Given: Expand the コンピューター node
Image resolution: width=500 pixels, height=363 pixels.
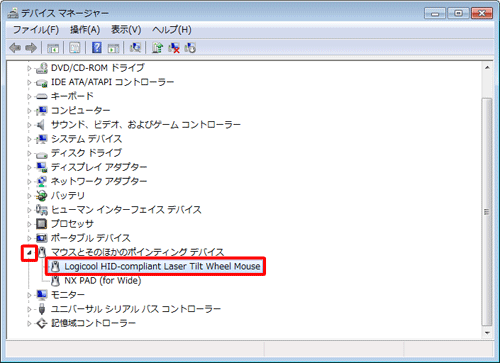Looking at the screenshot, I should 29,110.
